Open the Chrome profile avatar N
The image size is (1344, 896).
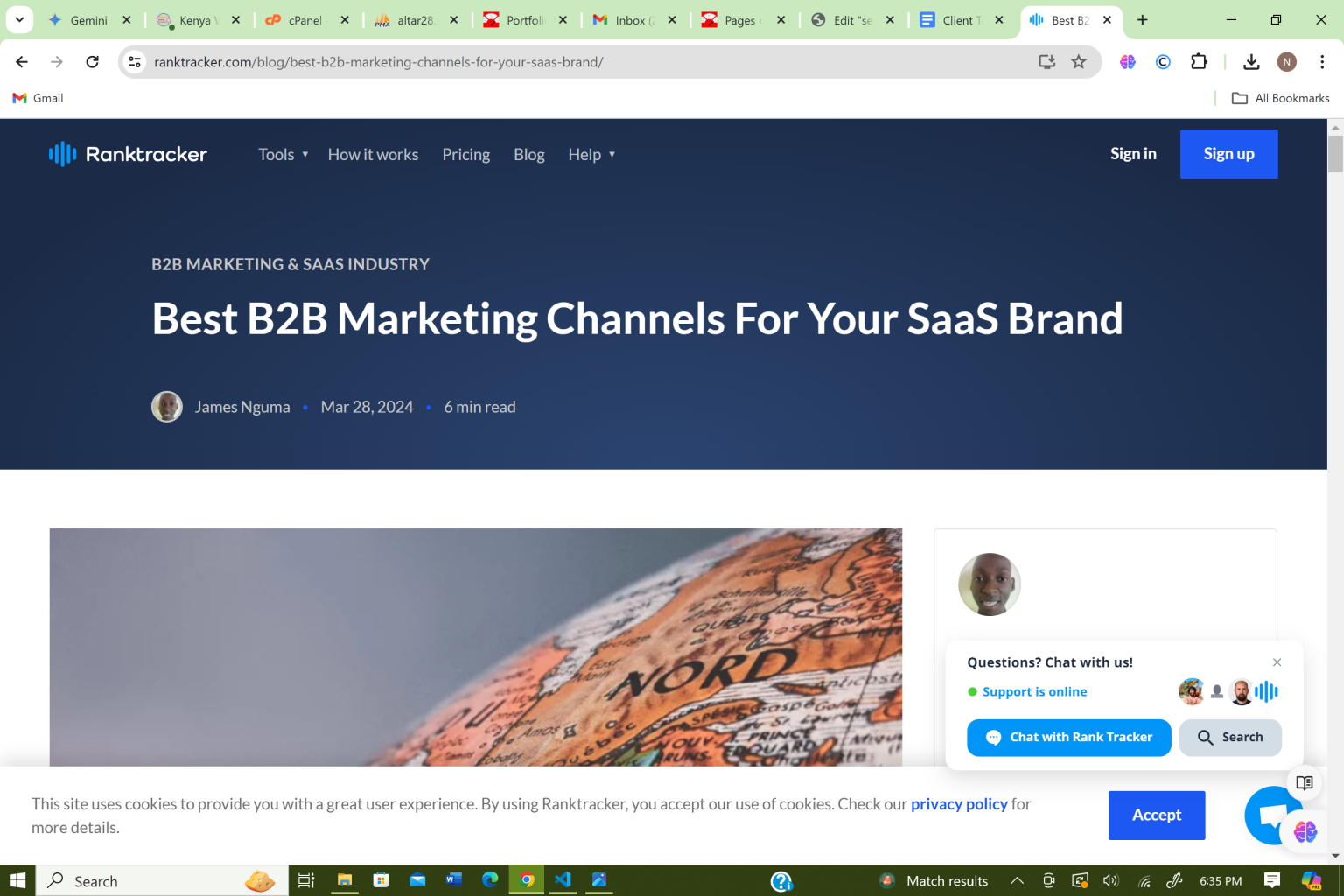(x=1286, y=61)
